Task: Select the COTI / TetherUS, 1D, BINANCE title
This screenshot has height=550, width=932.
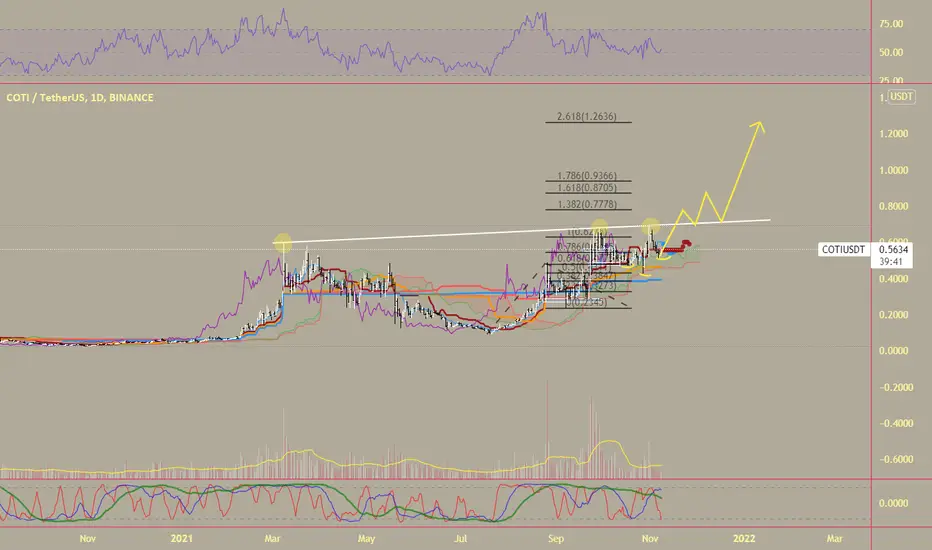Action: click(80, 98)
